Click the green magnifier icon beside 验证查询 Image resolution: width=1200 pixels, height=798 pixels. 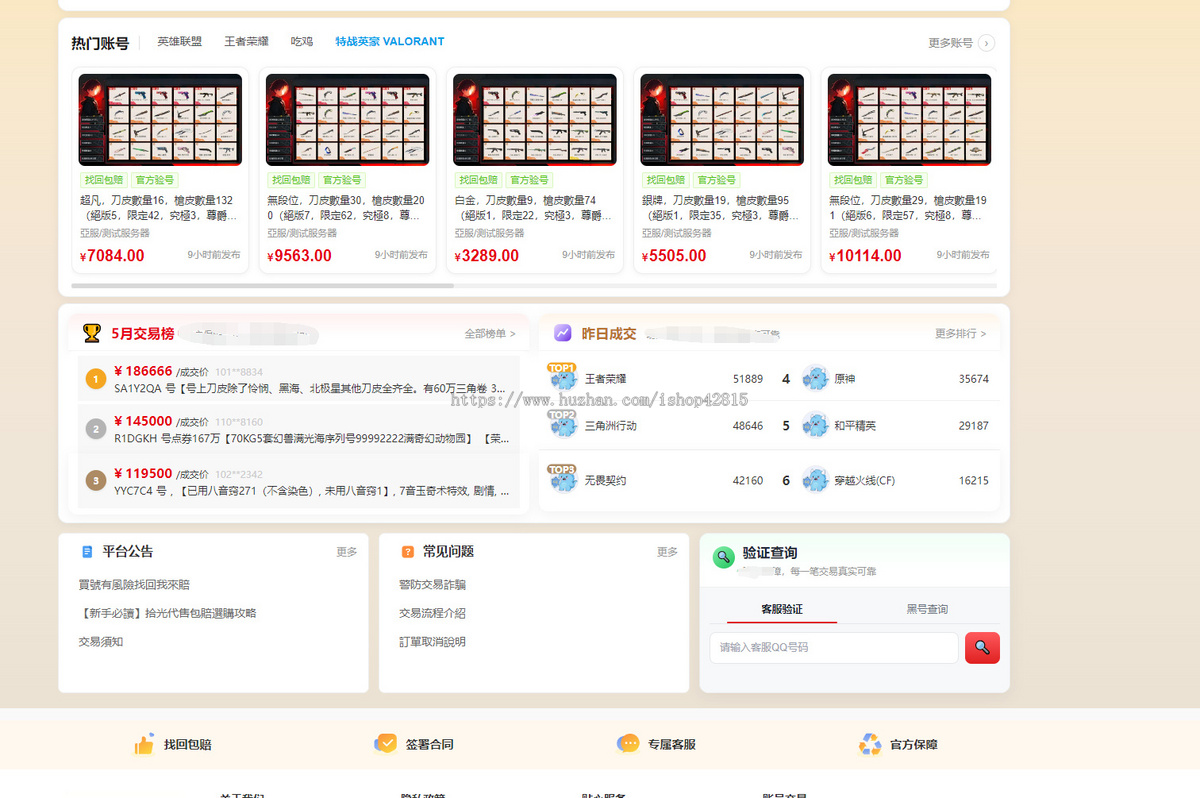point(723,557)
